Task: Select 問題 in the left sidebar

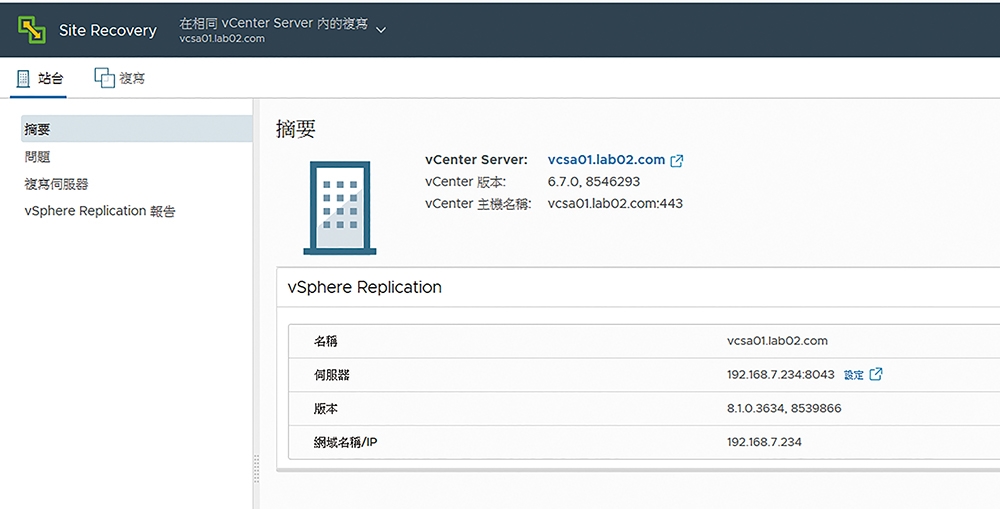Action: tap(38, 157)
